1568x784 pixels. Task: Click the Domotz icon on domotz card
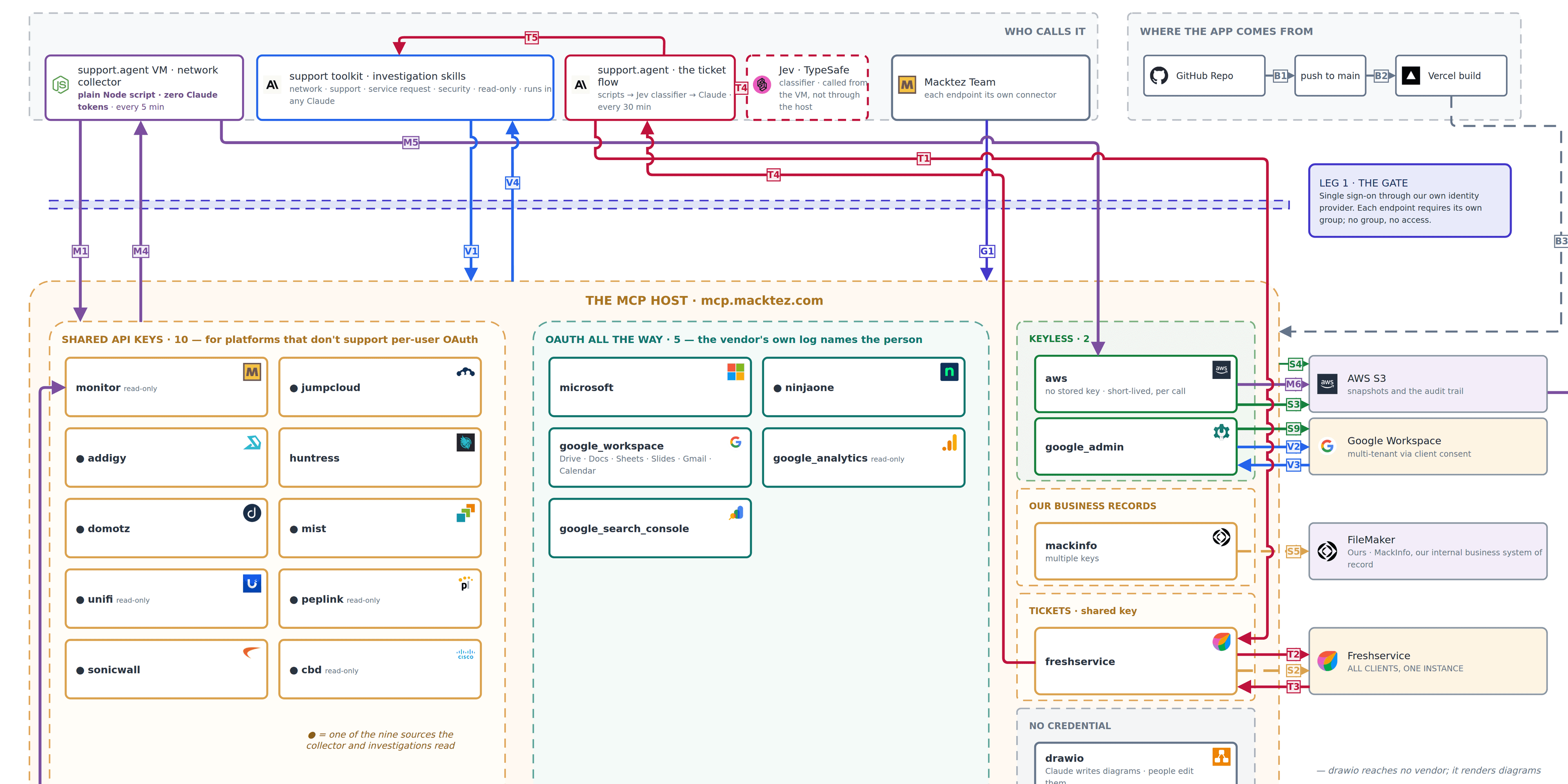(x=252, y=513)
